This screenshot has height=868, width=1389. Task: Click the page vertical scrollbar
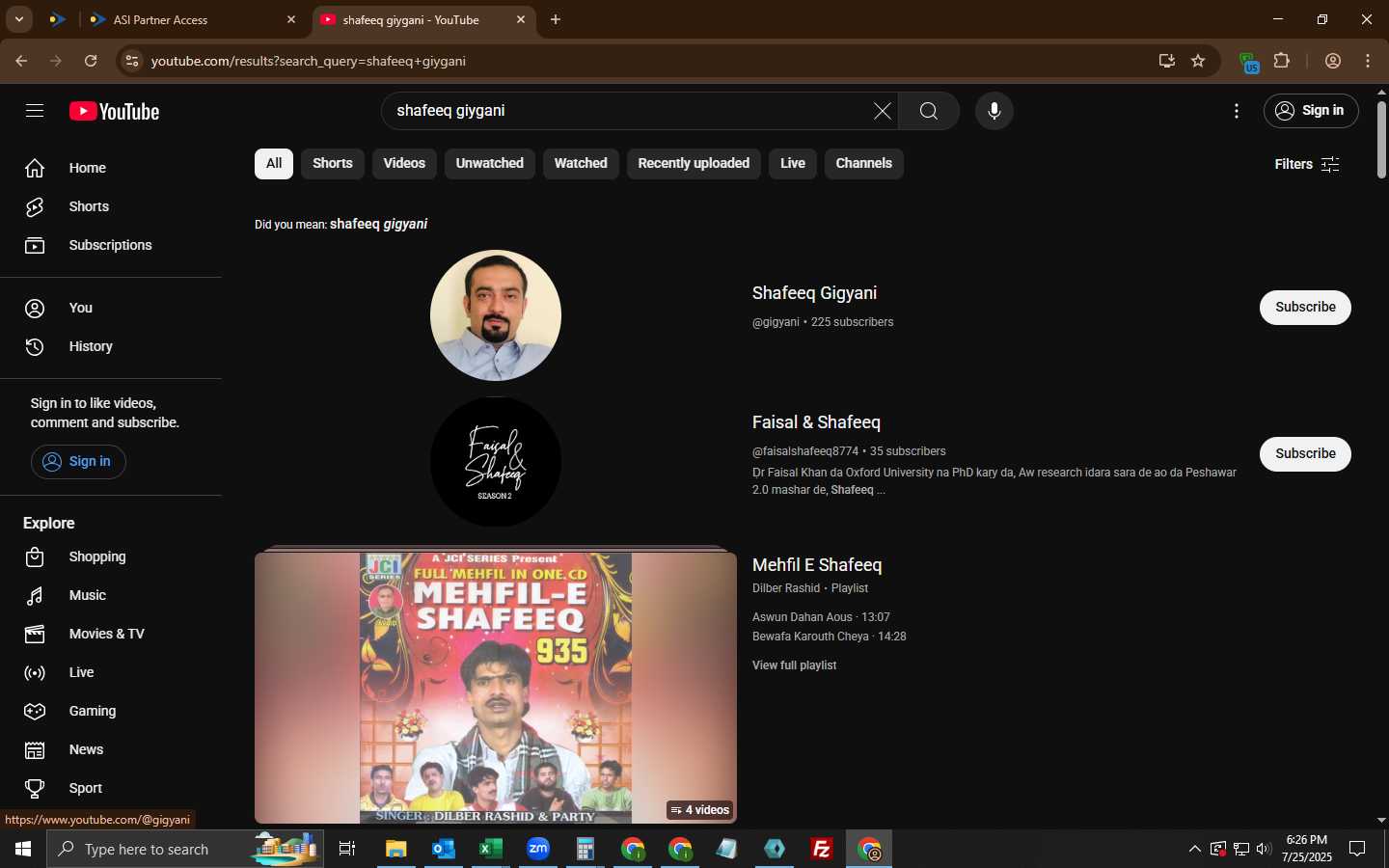pos(1381,140)
